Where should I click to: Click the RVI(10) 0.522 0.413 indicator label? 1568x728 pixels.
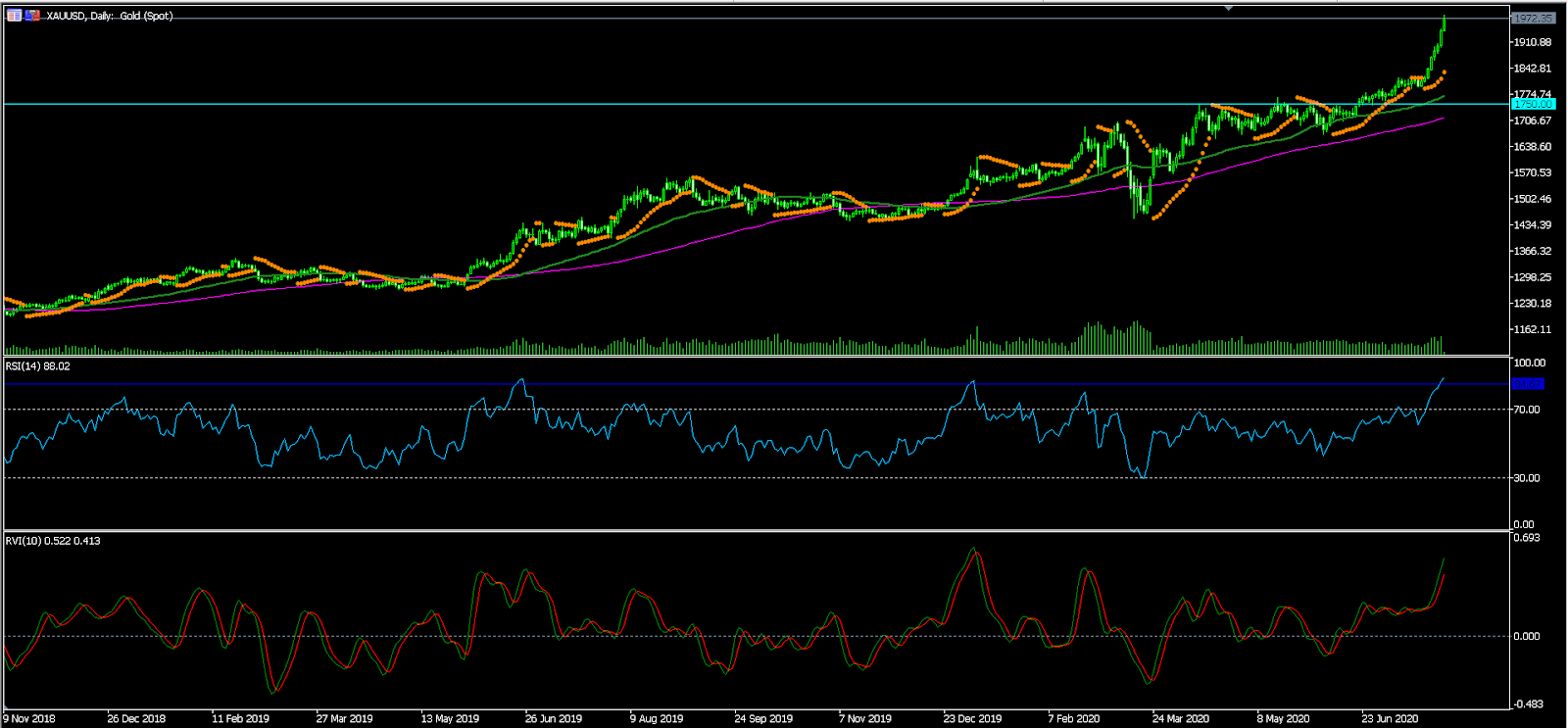click(x=53, y=541)
